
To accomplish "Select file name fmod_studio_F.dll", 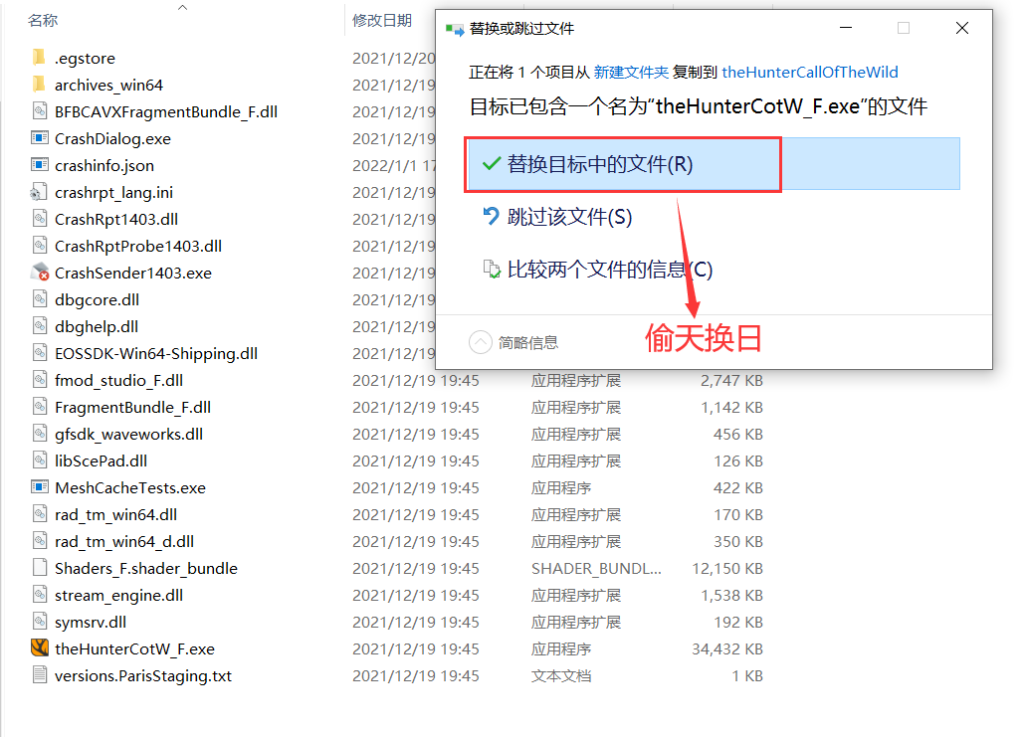I will 119,380.
